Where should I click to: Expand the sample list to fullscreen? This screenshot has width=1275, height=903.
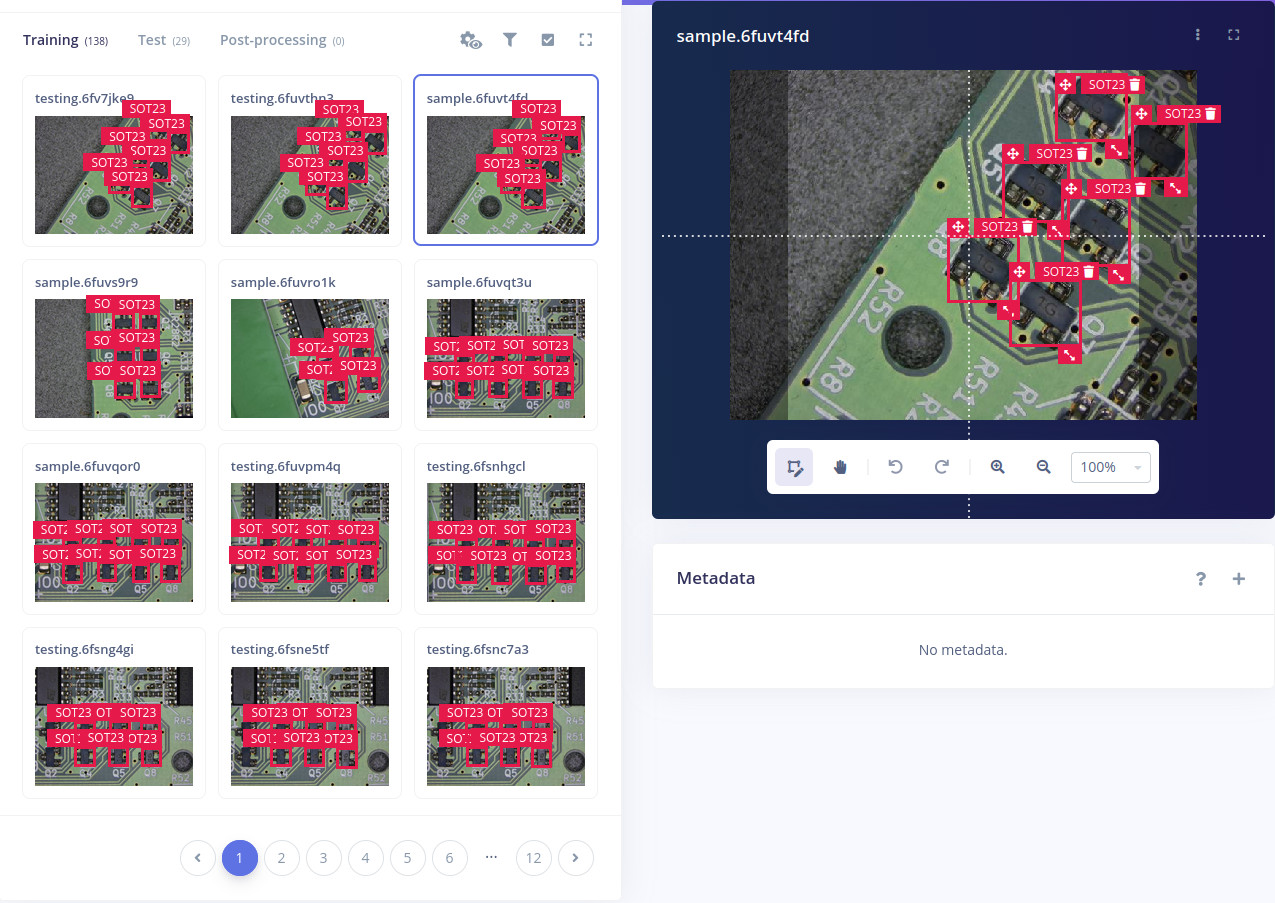(x=586, y=40)
